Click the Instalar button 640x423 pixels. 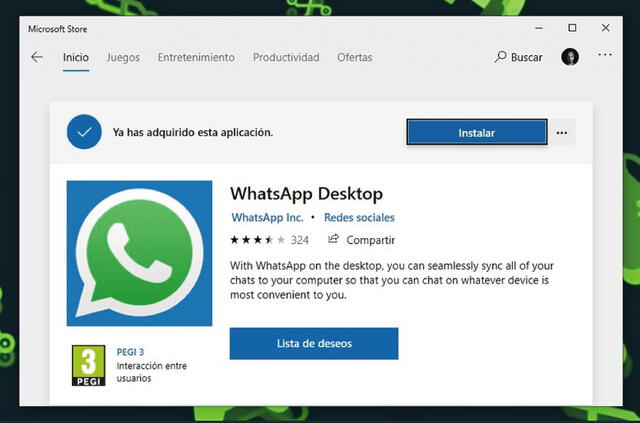477,132
